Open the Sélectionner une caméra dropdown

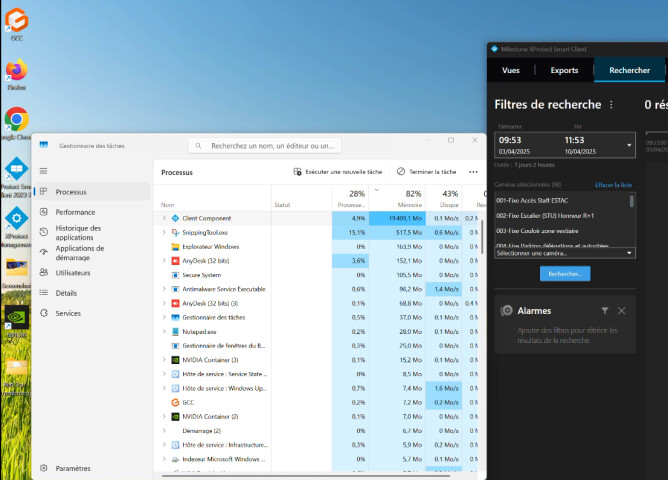(x=565, y=253)
